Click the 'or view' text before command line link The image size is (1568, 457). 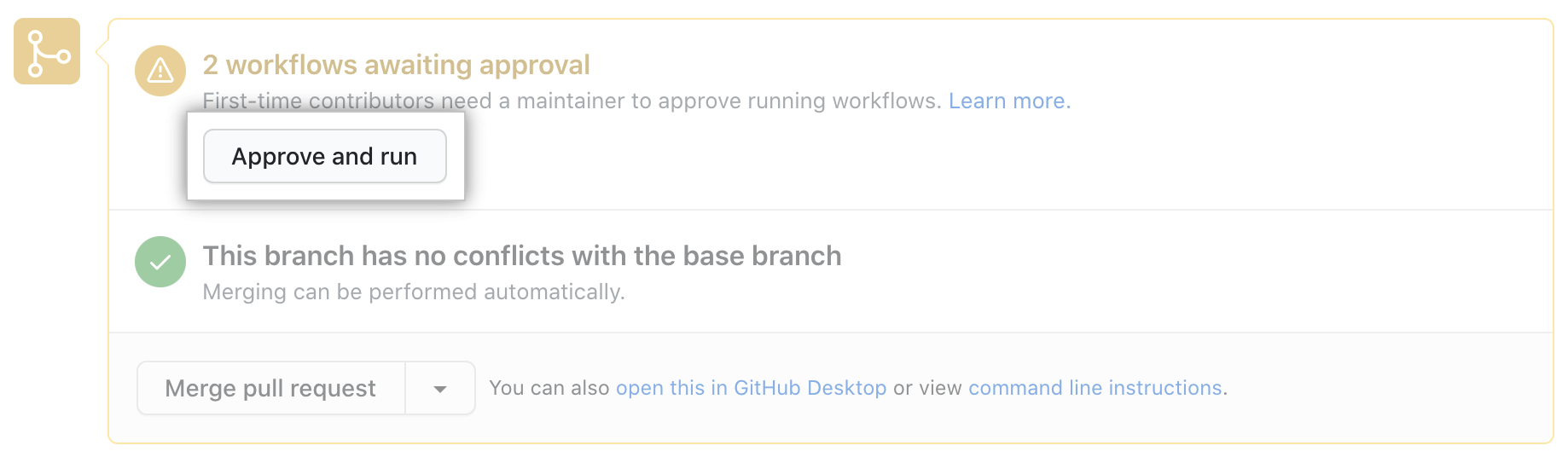[x=927, y=388]
